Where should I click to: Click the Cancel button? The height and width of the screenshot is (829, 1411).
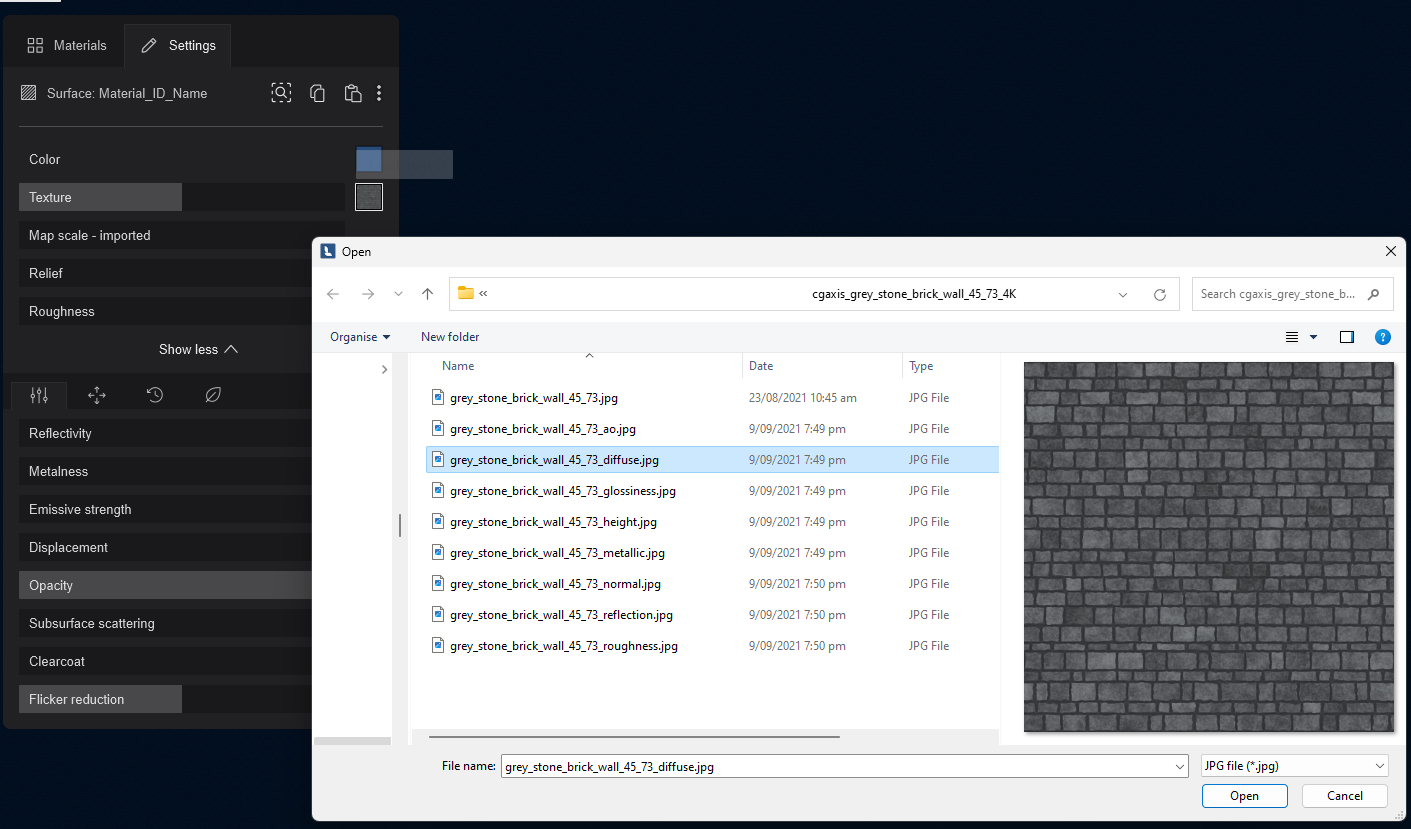[x=1344, y=796]
